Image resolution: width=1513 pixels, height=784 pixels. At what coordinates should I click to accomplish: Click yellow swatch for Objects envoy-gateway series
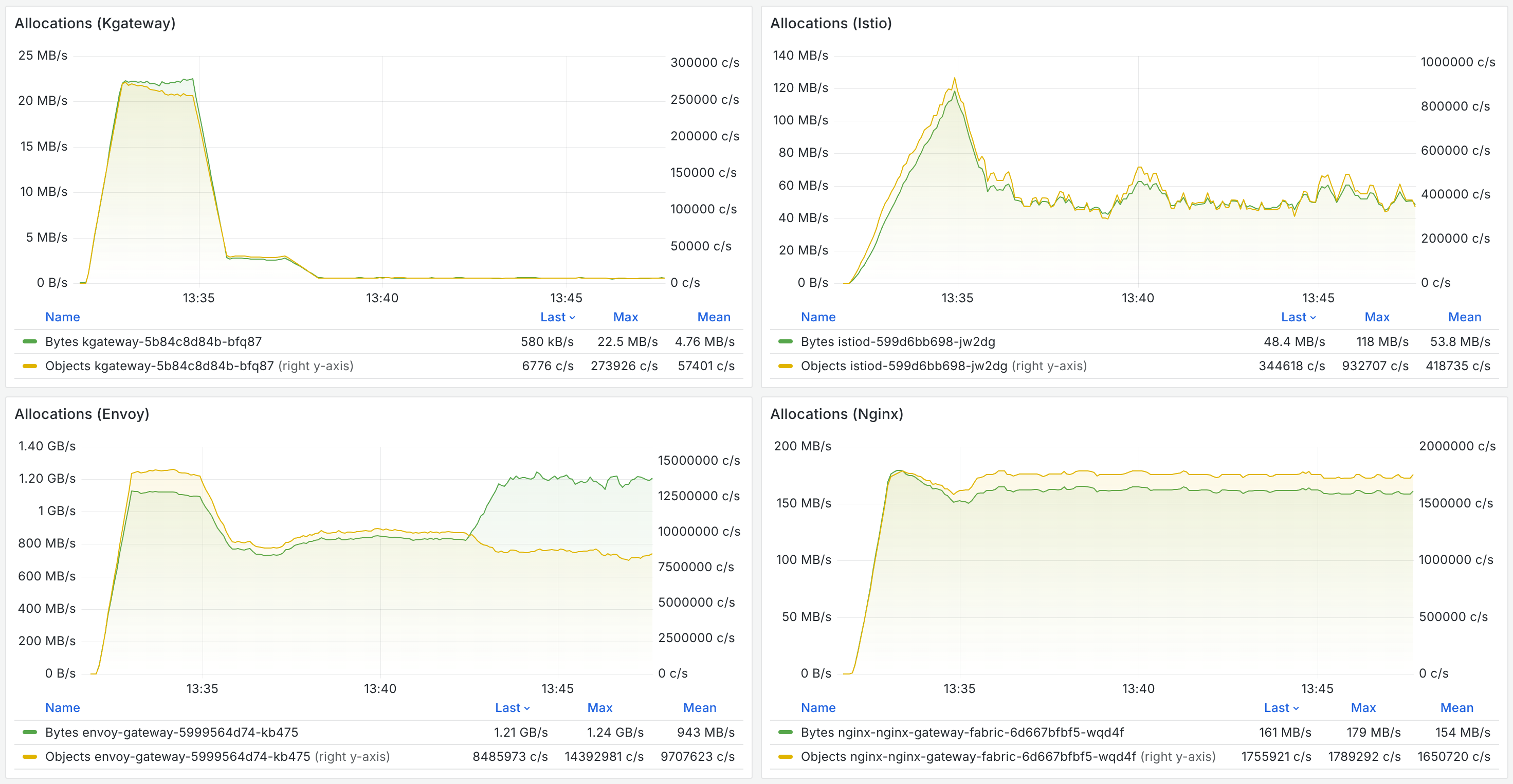tap(29, 756)
